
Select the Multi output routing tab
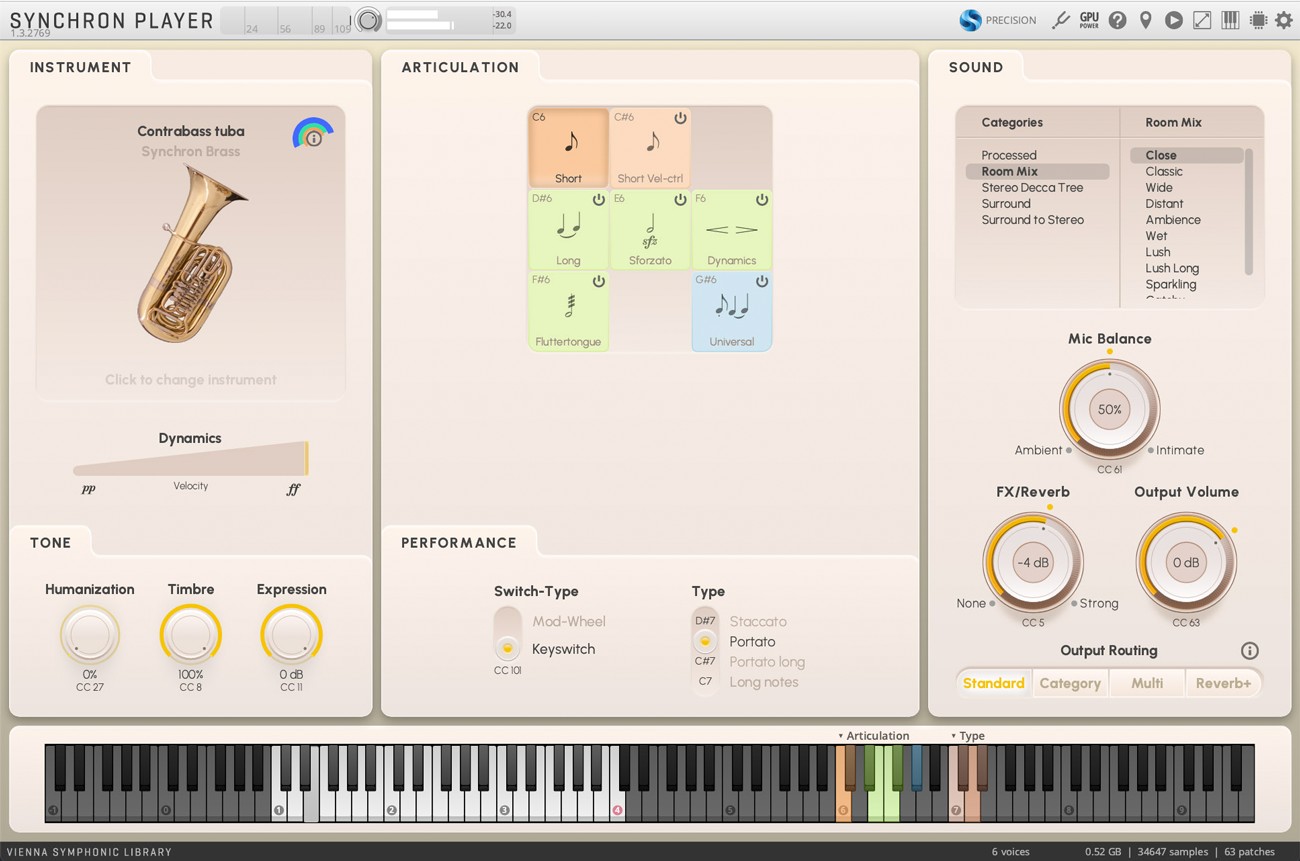[1147, 683]
